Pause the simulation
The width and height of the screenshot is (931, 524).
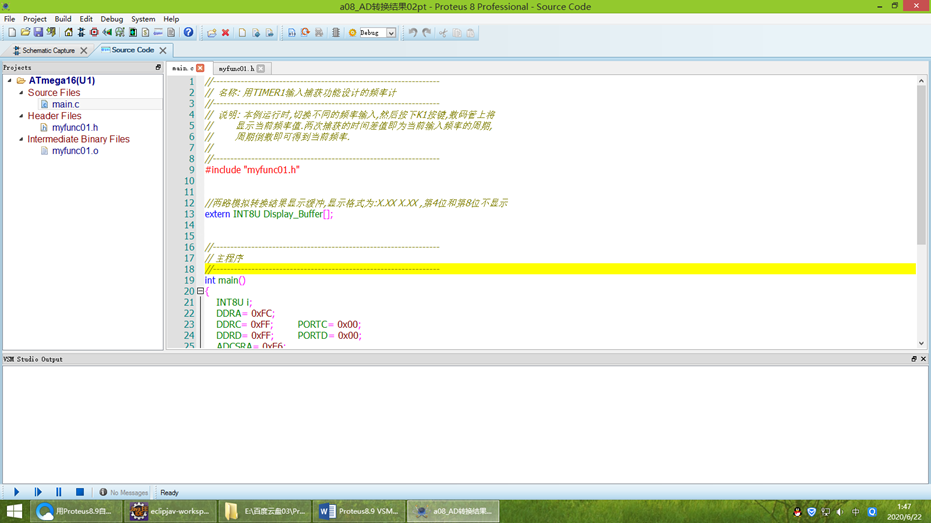[x=58, y=492]
